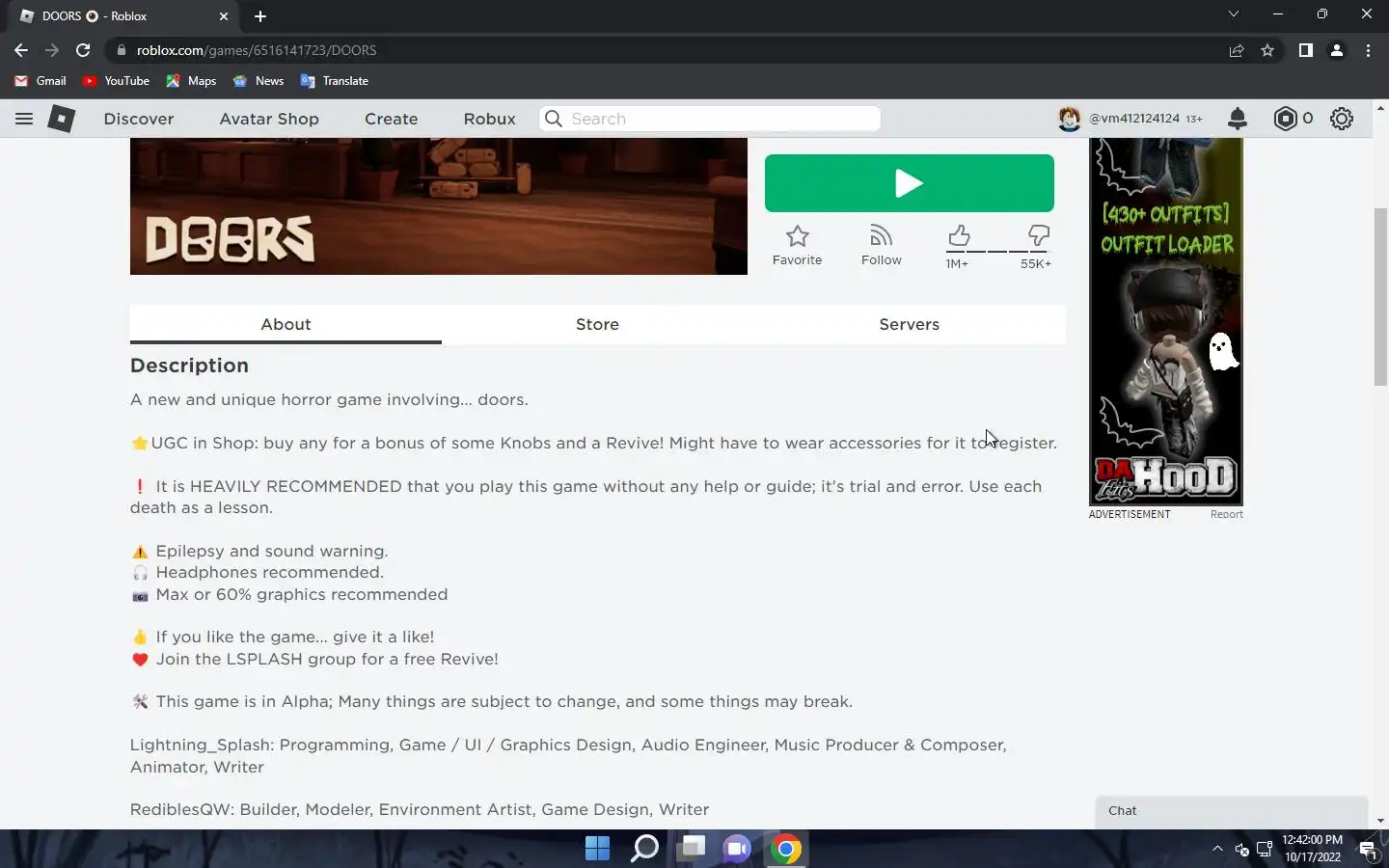Show hidden system tray icons

tap(1217, 849)
